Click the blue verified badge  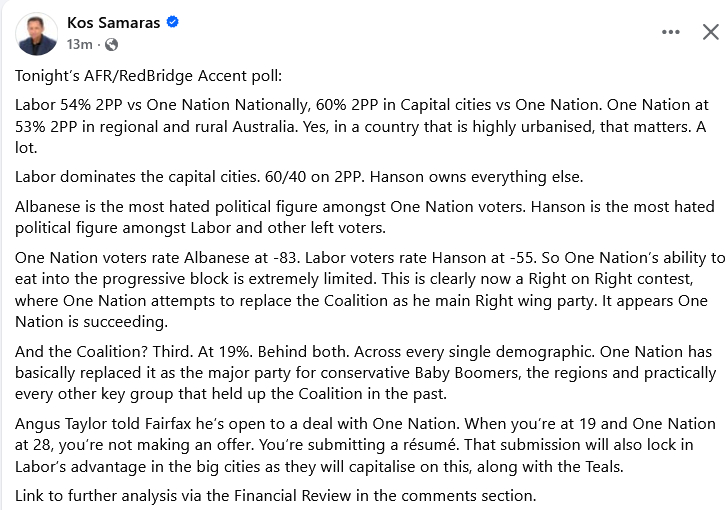pyautogui.click(x=172, y=23)
